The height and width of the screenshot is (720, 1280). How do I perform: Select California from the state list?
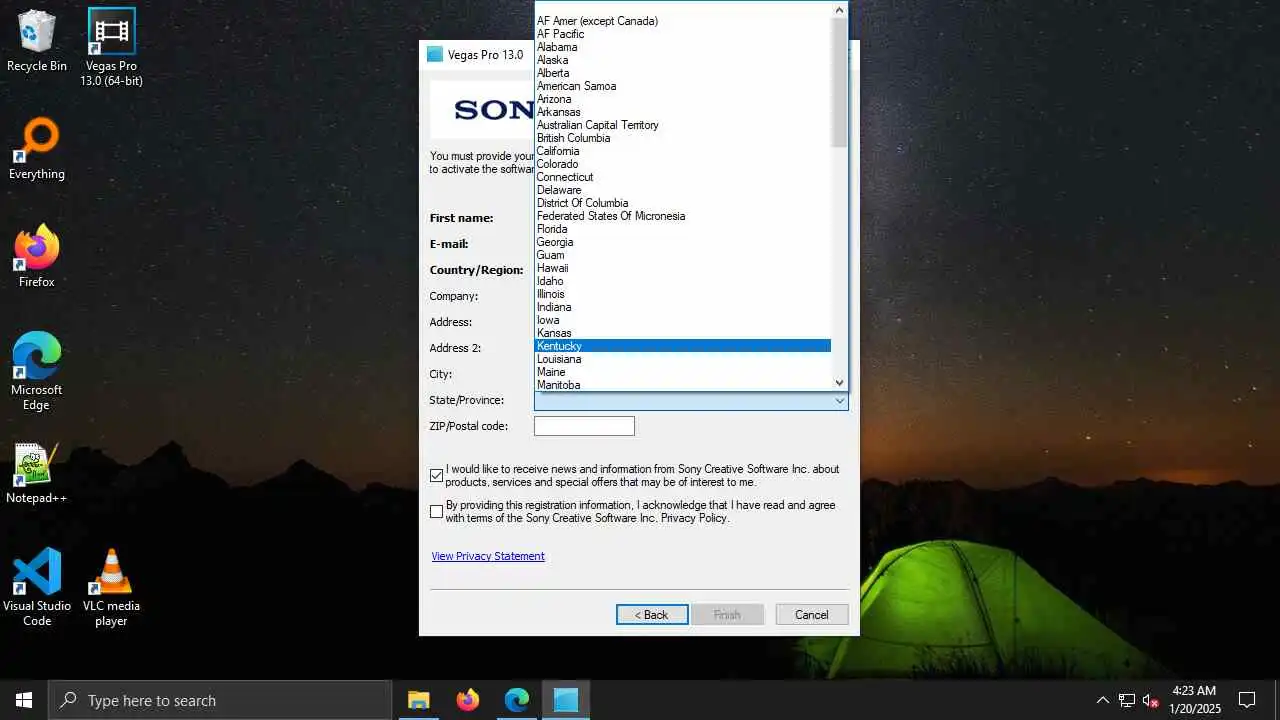(x=683, y=151)
